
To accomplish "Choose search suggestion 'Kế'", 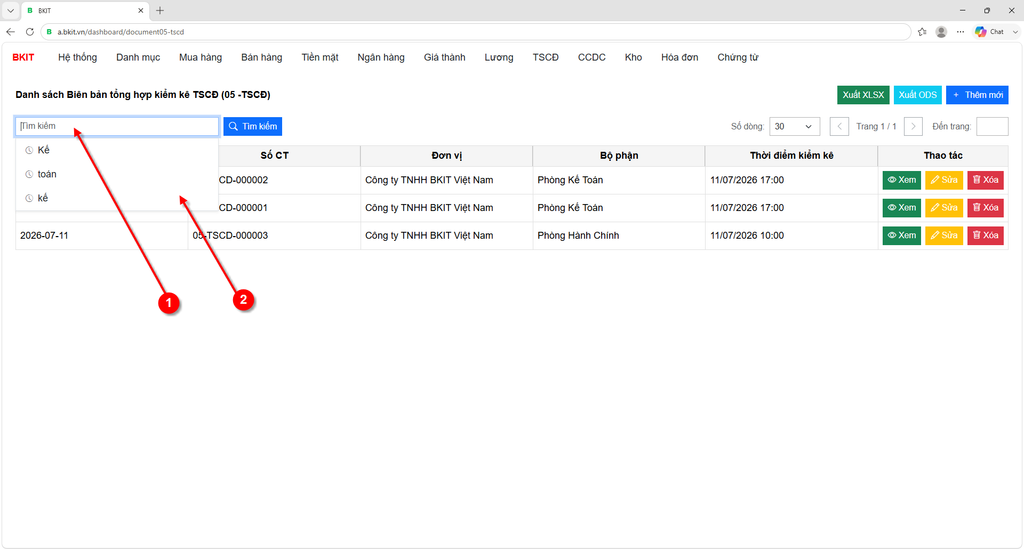I will pos(117,150).
